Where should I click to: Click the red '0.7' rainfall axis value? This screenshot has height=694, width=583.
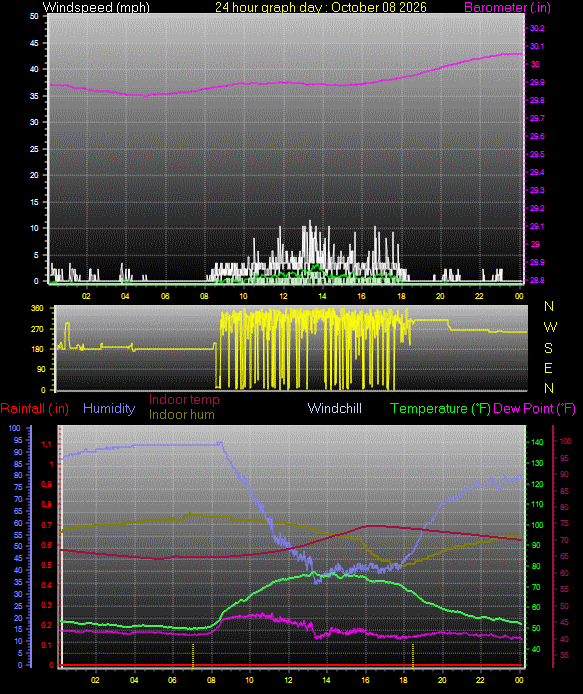pos(46,525)
